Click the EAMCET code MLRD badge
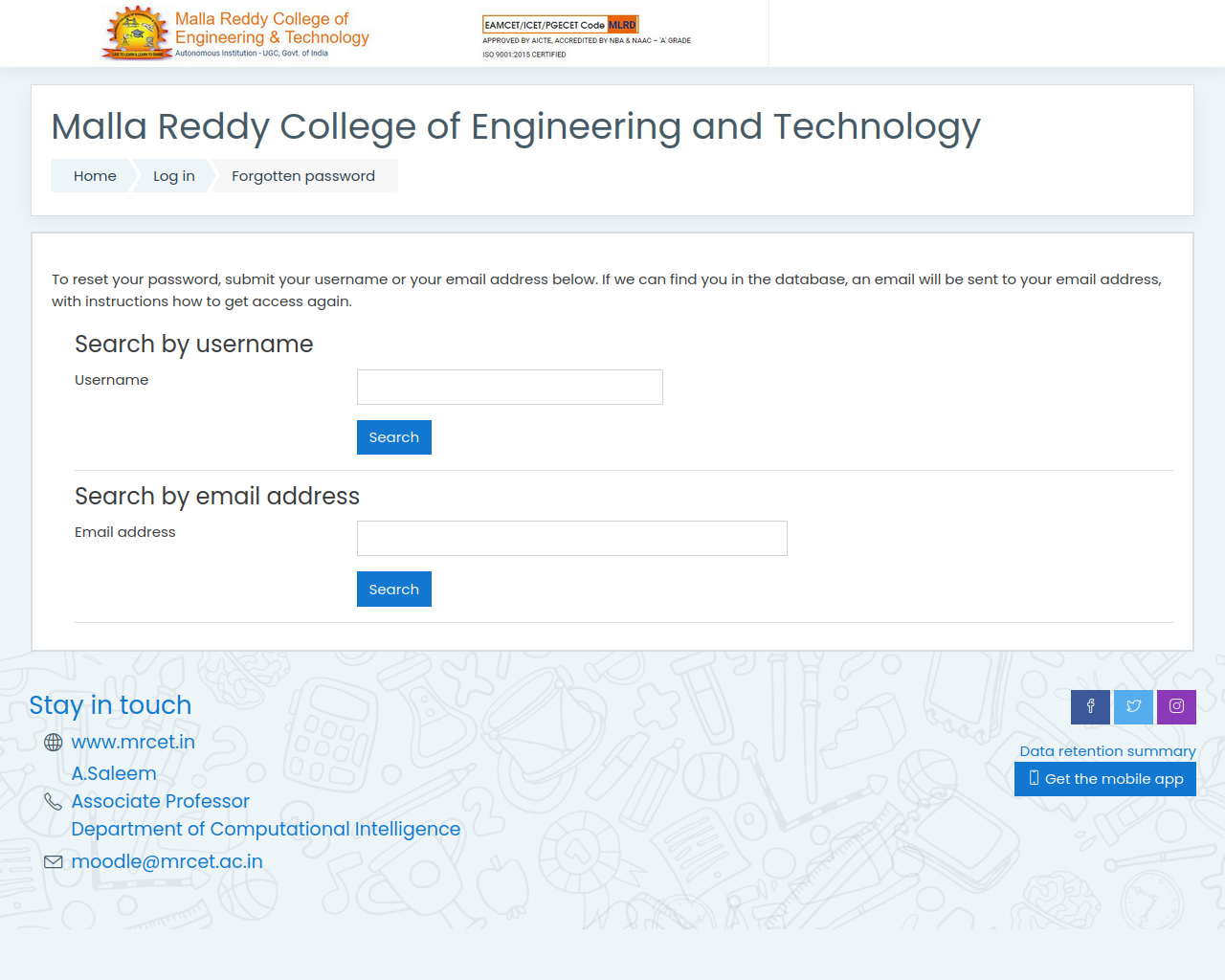This screenshot has height=980, width=1225. (560, 25)
